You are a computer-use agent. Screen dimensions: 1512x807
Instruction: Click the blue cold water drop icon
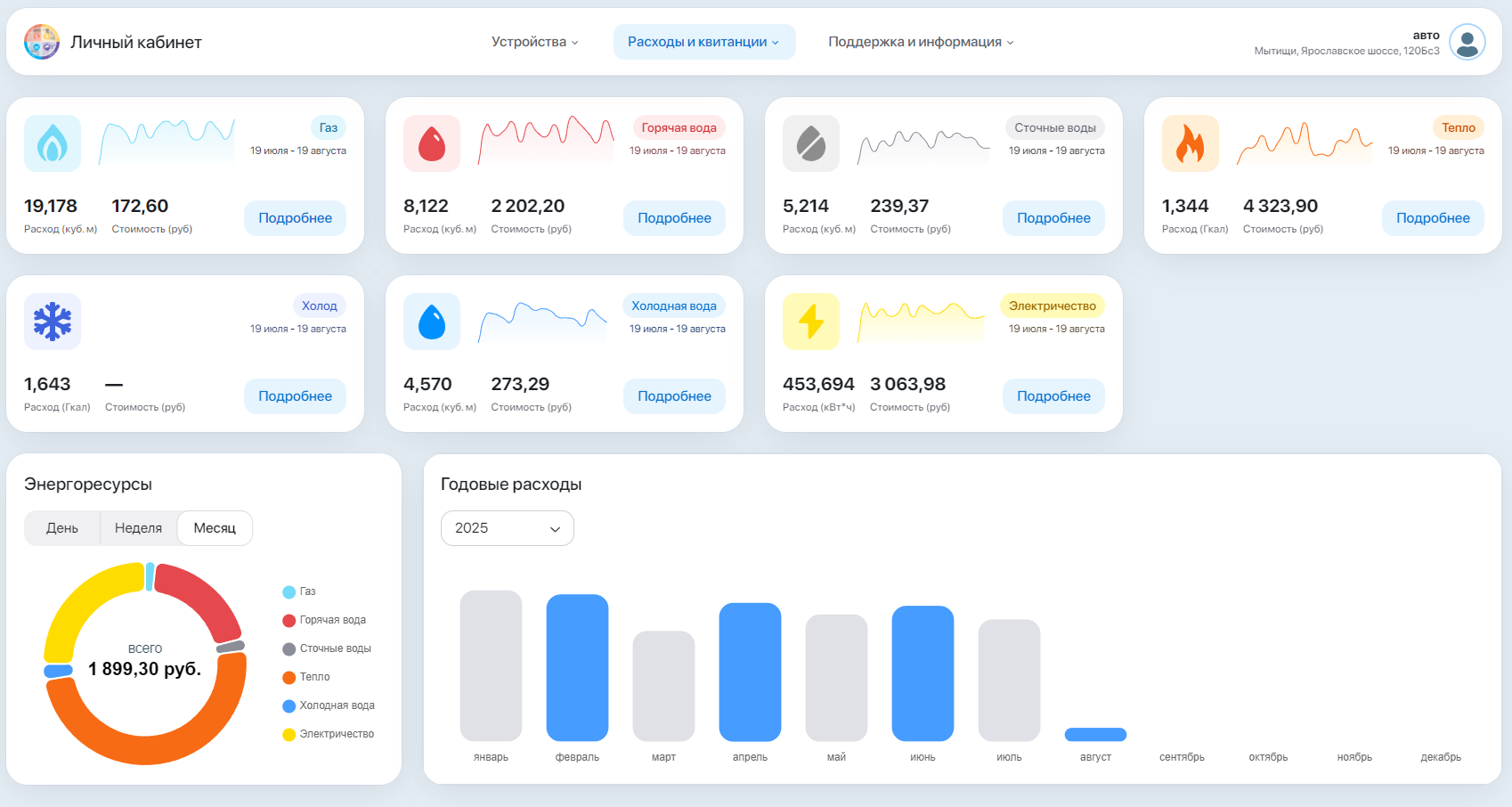pos(431,322)
